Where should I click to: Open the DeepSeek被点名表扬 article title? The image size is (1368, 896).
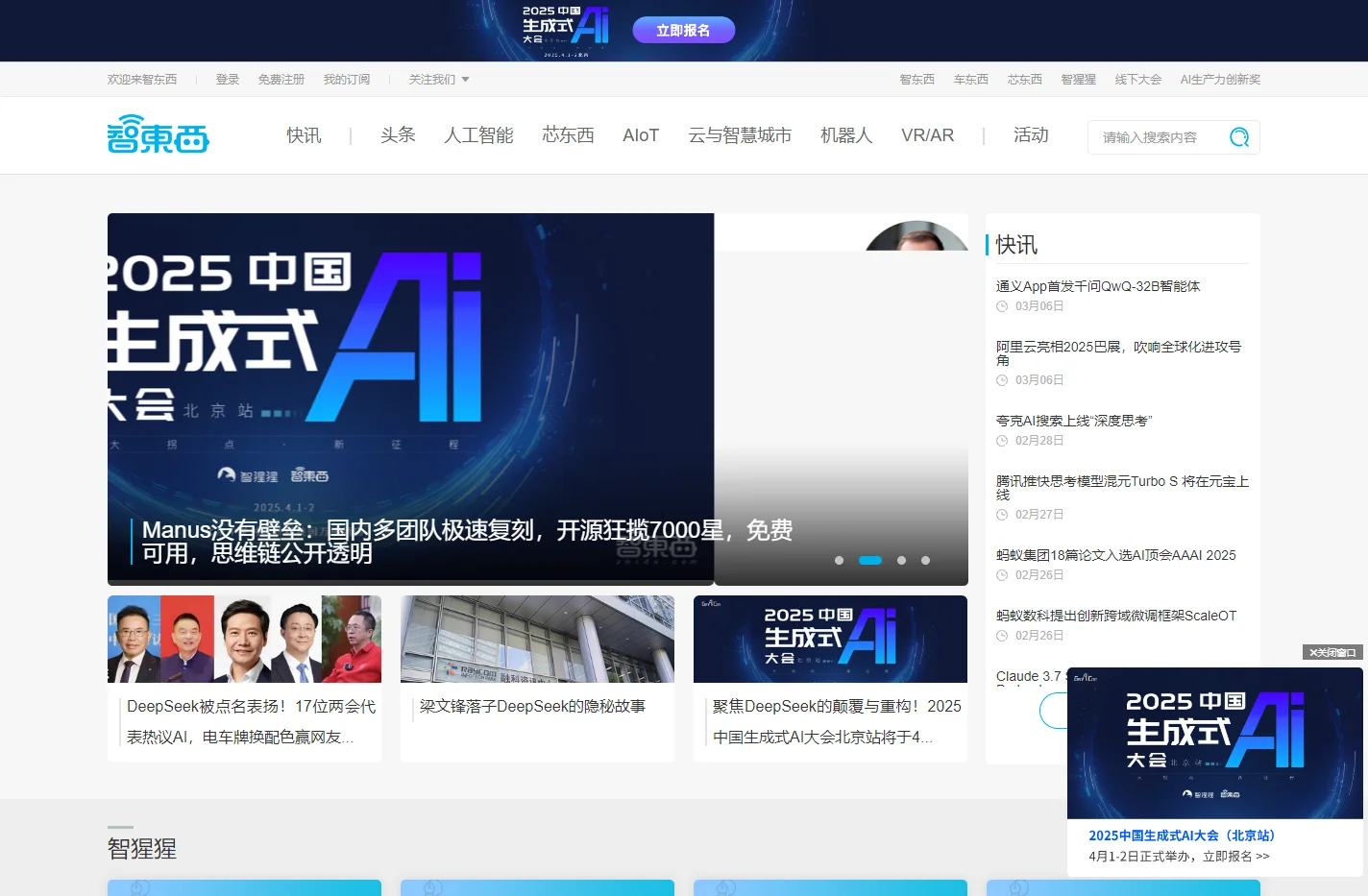(x=251, y=721)
